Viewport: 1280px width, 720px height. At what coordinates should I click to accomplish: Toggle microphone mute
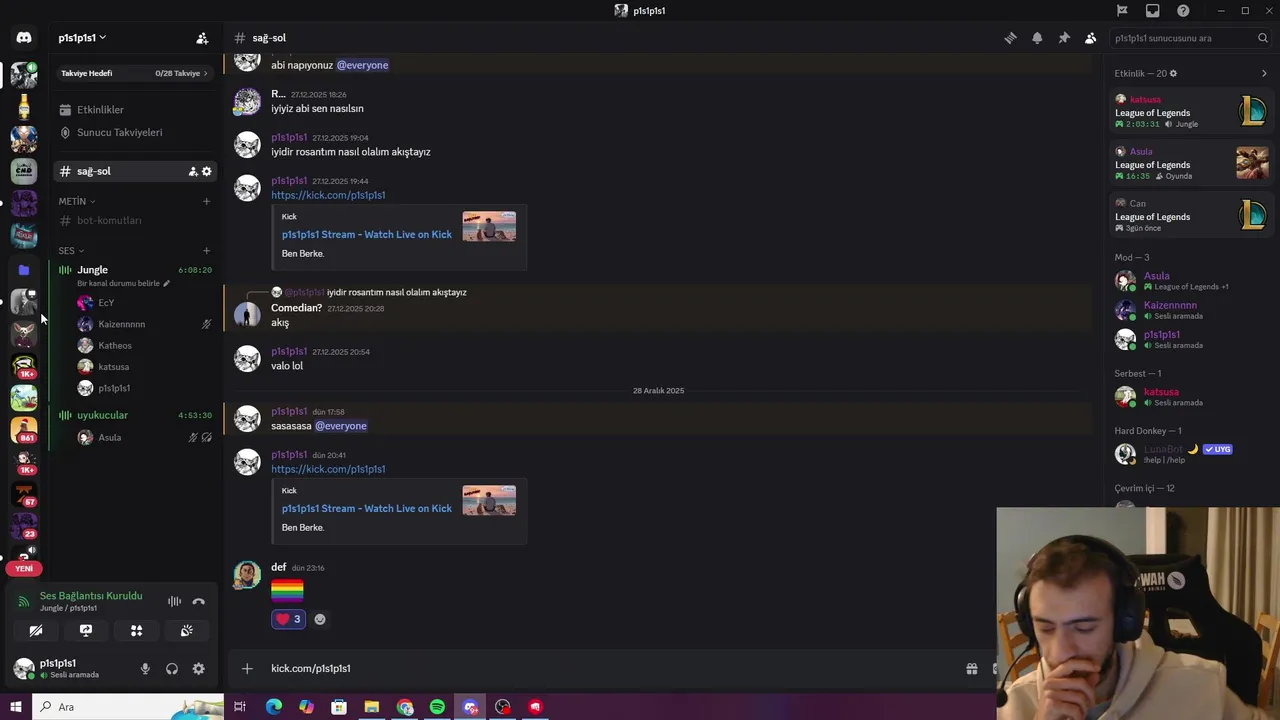(145, 669)
